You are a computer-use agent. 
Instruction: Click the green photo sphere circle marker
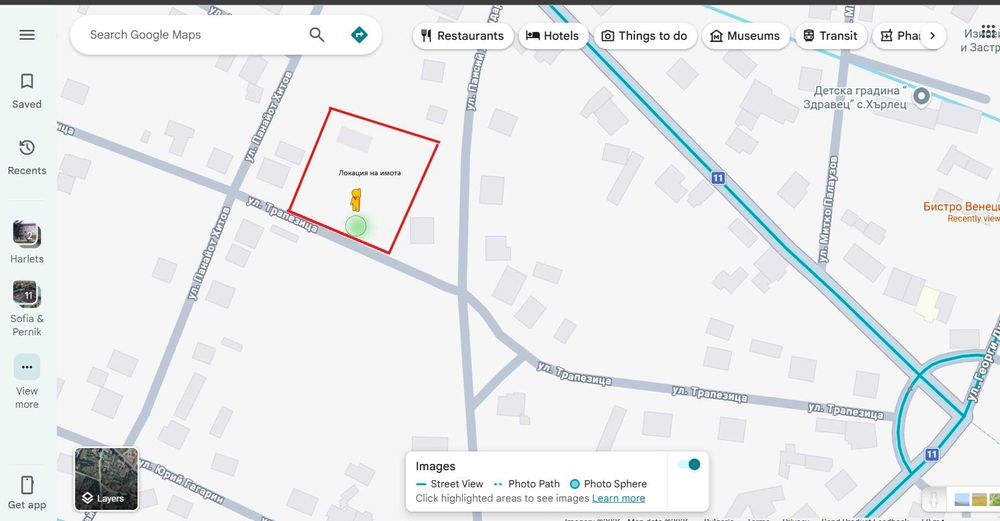pyautogui.click(x=356, y=226)
